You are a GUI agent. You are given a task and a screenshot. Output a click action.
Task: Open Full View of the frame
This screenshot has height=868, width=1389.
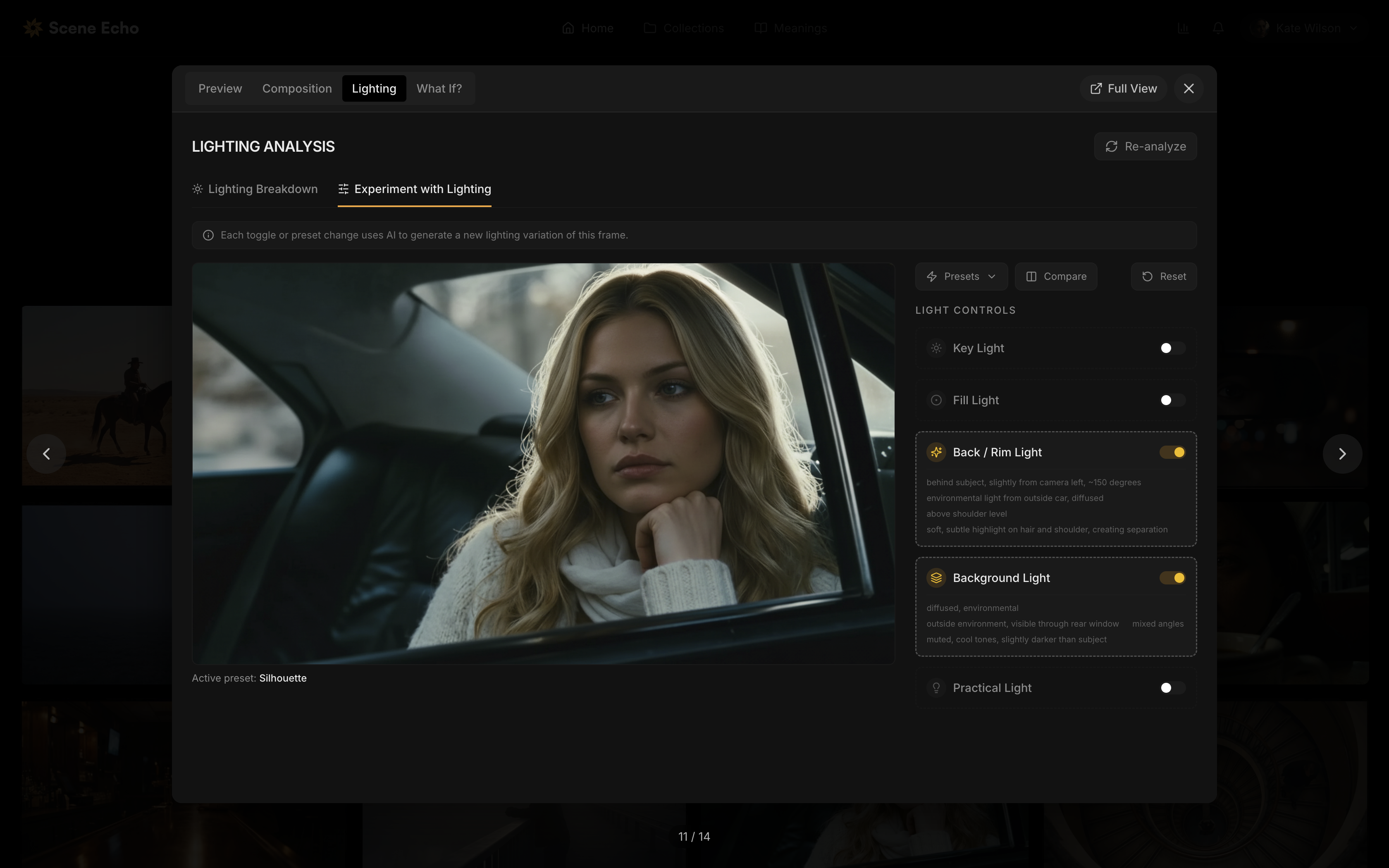point(1123,88)
